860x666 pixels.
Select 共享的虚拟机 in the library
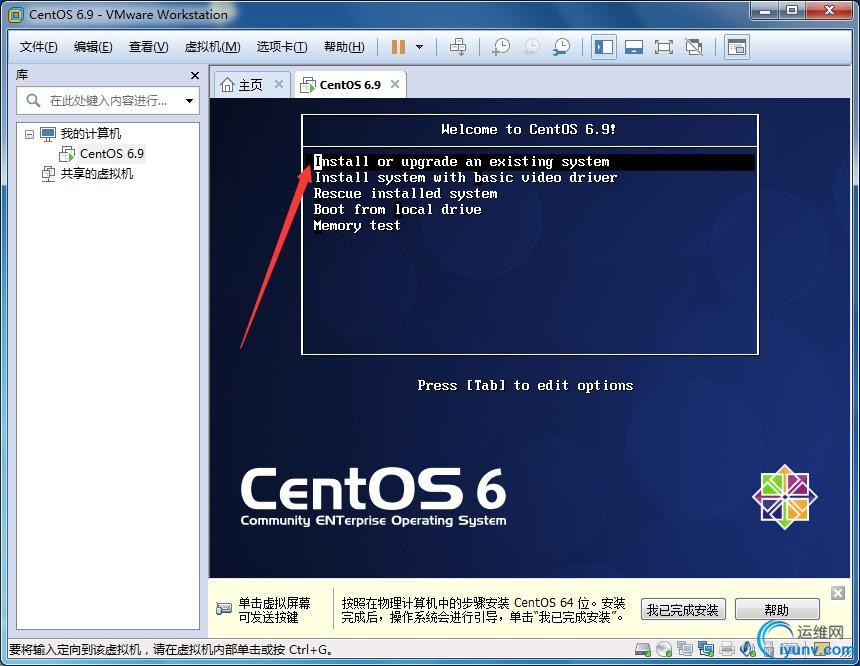click(x=97, y=174)
